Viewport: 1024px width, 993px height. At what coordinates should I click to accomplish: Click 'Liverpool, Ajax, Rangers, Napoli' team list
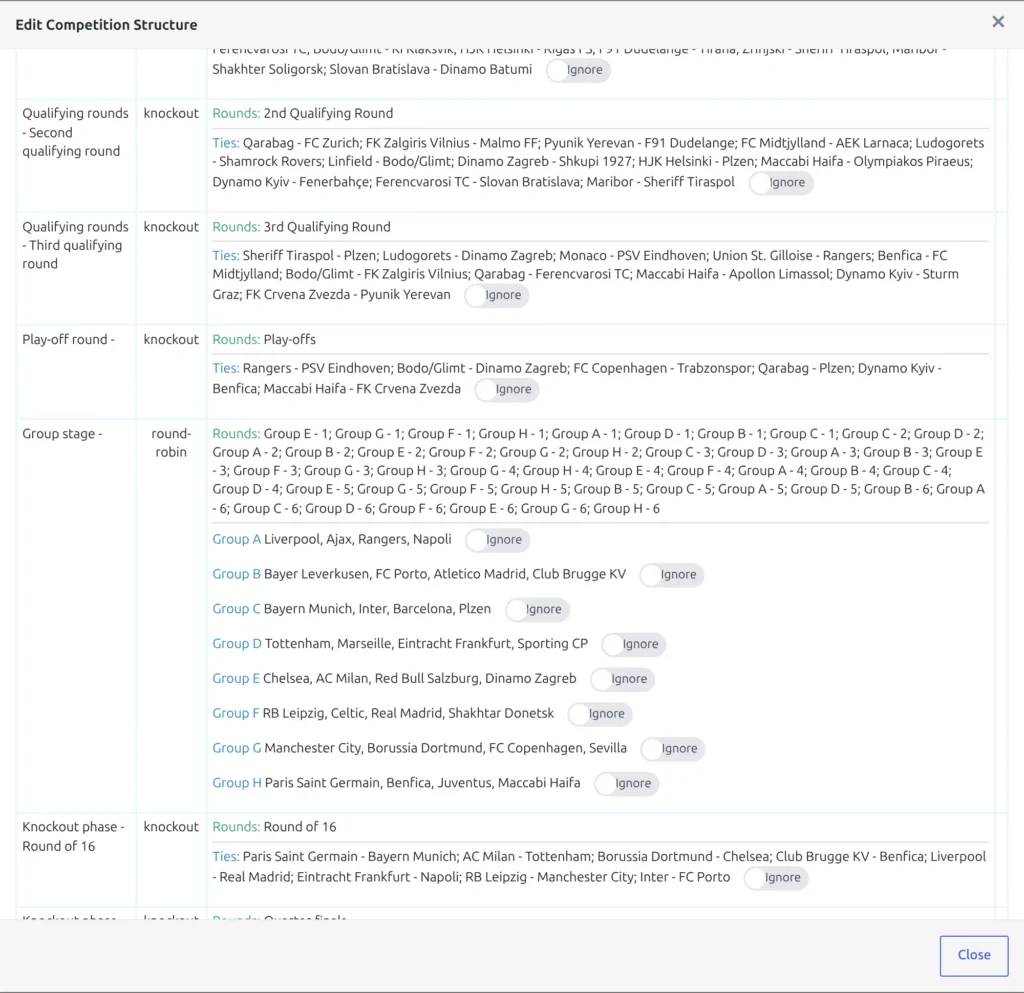[x=357, y=539]
